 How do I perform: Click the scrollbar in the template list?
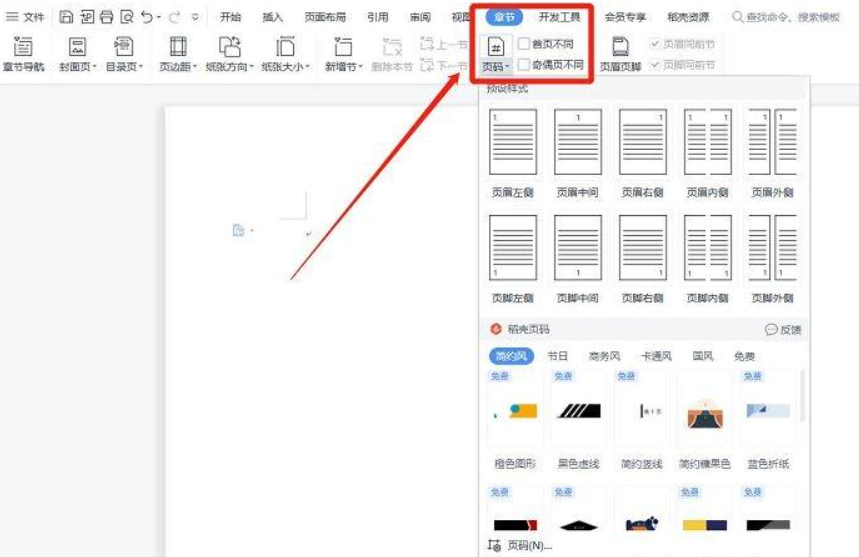pos(802,395)
